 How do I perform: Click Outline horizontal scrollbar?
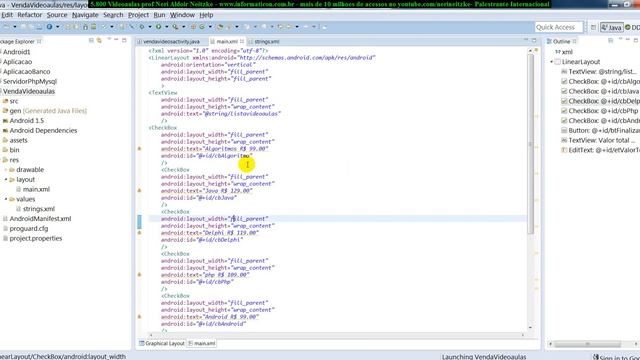588,344
